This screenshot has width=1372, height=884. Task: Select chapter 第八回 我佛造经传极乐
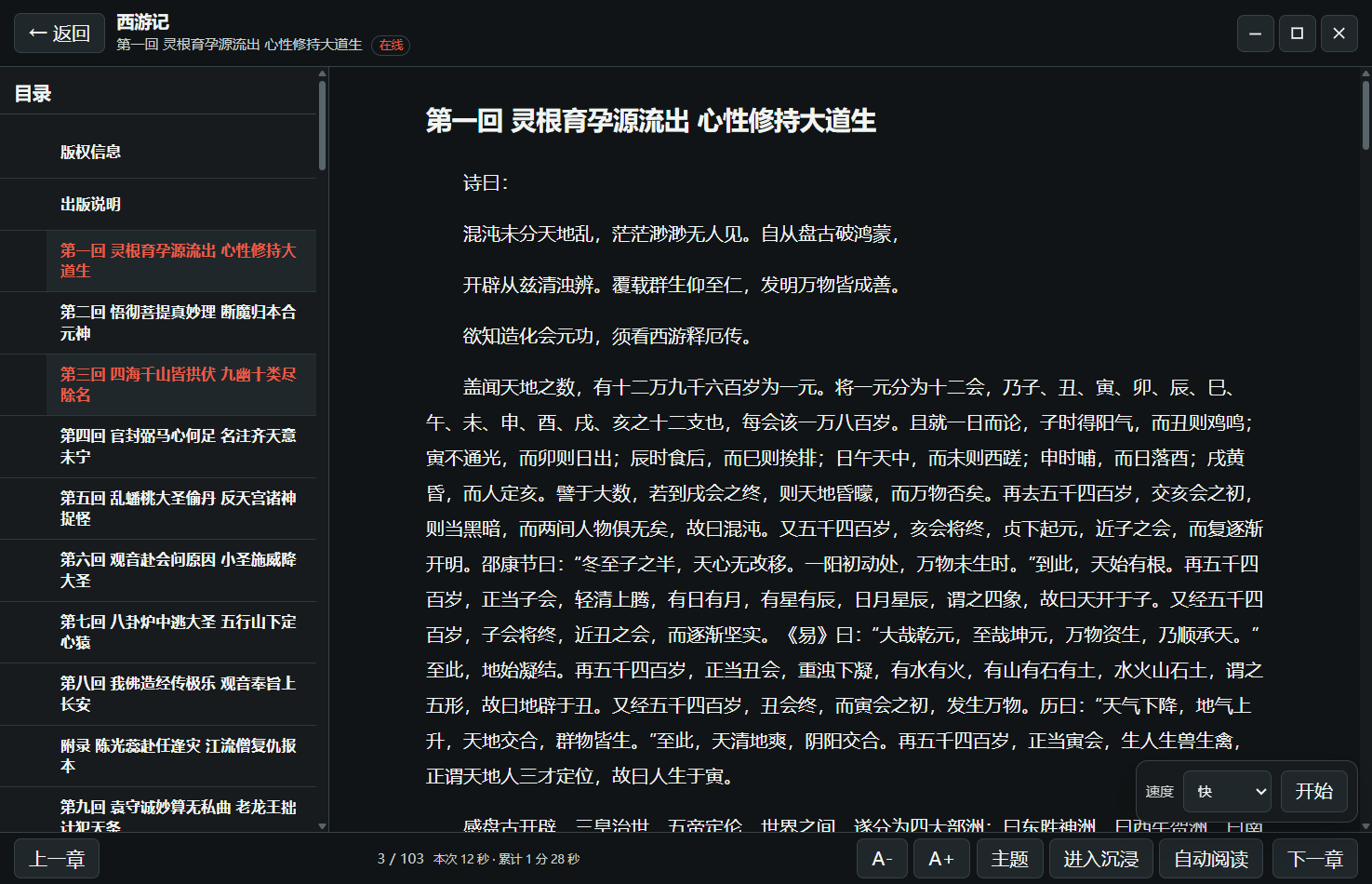pos(158,693)
